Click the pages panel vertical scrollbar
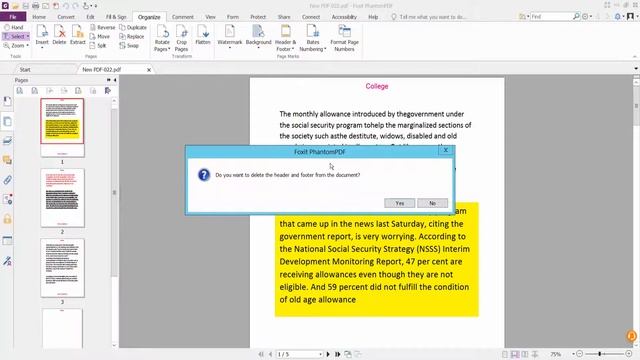640x360 pixels. (x=114, y=192)
